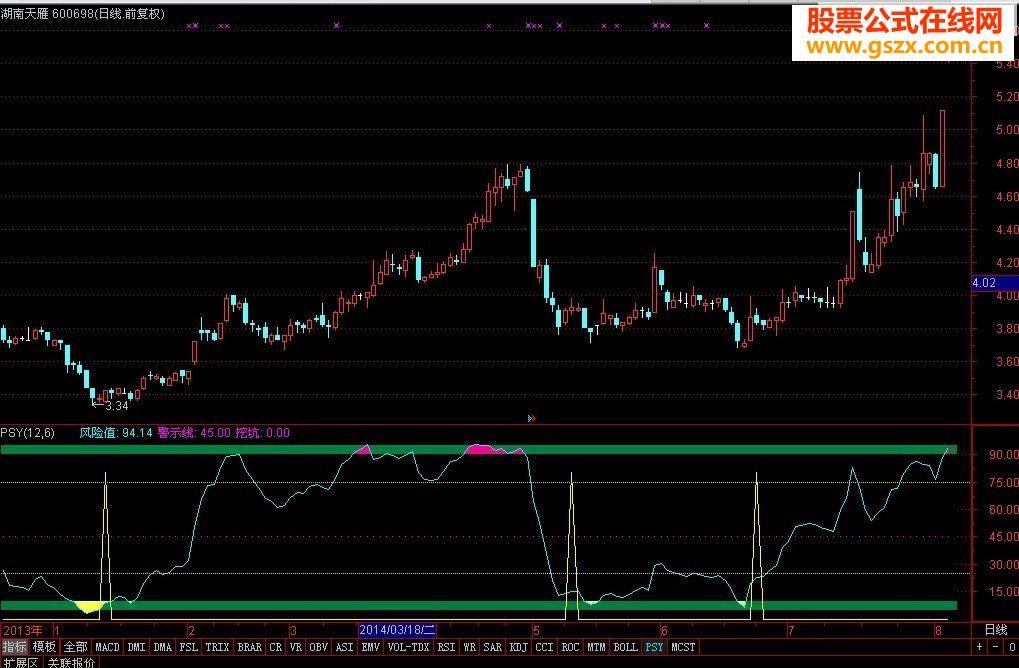Switch to the ASI indicator

pos(344,647)
